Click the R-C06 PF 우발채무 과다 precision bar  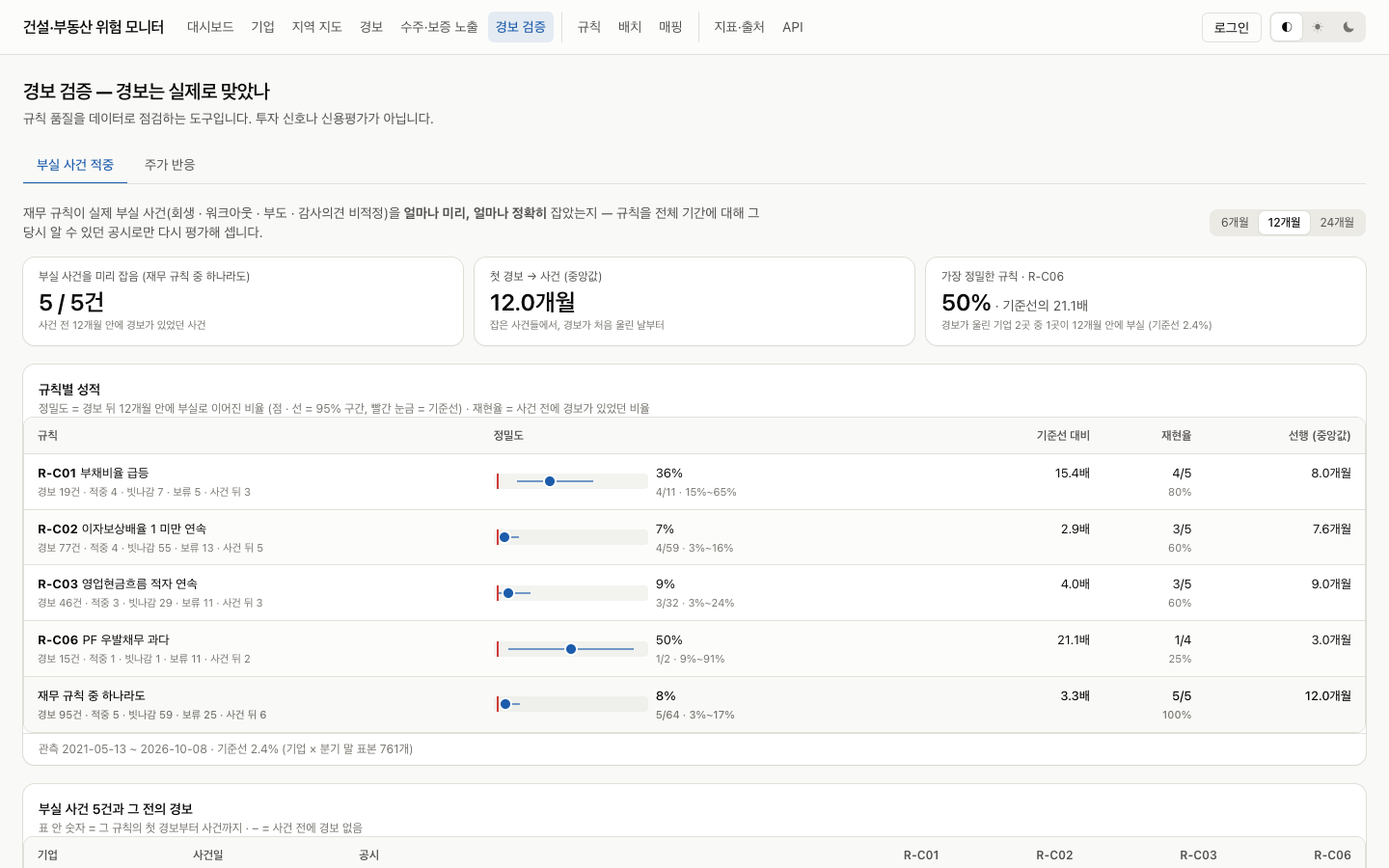[571, 649]
